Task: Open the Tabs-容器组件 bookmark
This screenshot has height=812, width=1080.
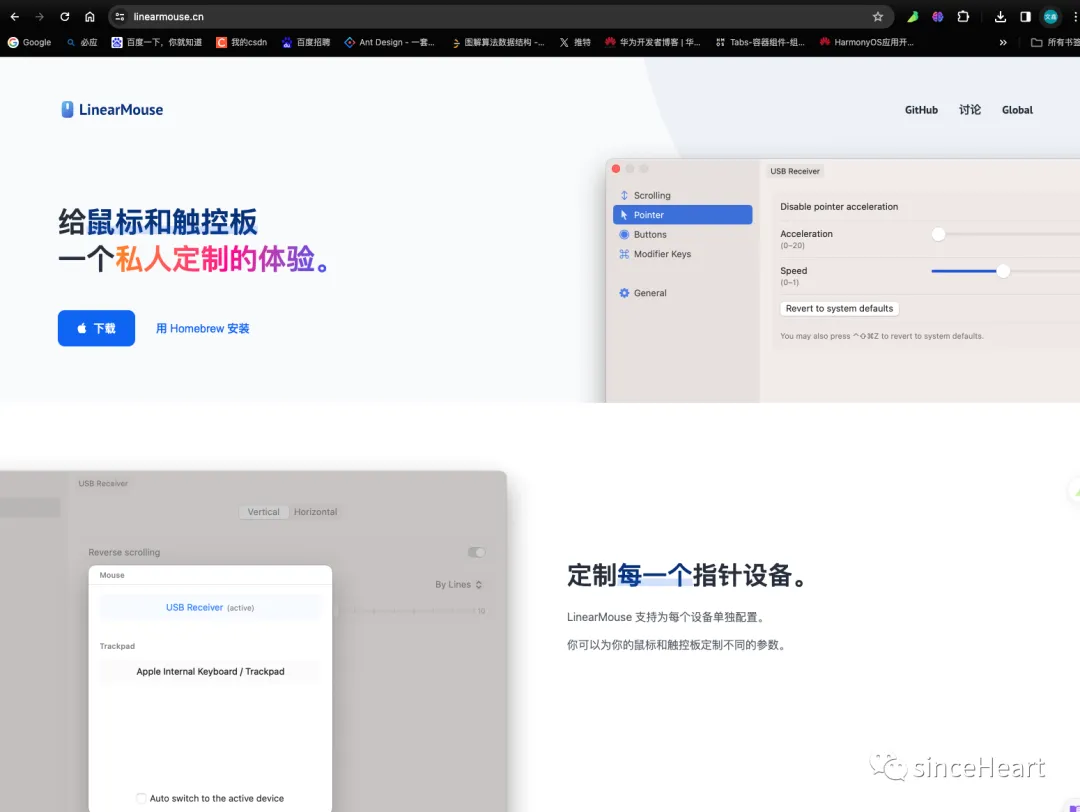Action: coord(760,42)
